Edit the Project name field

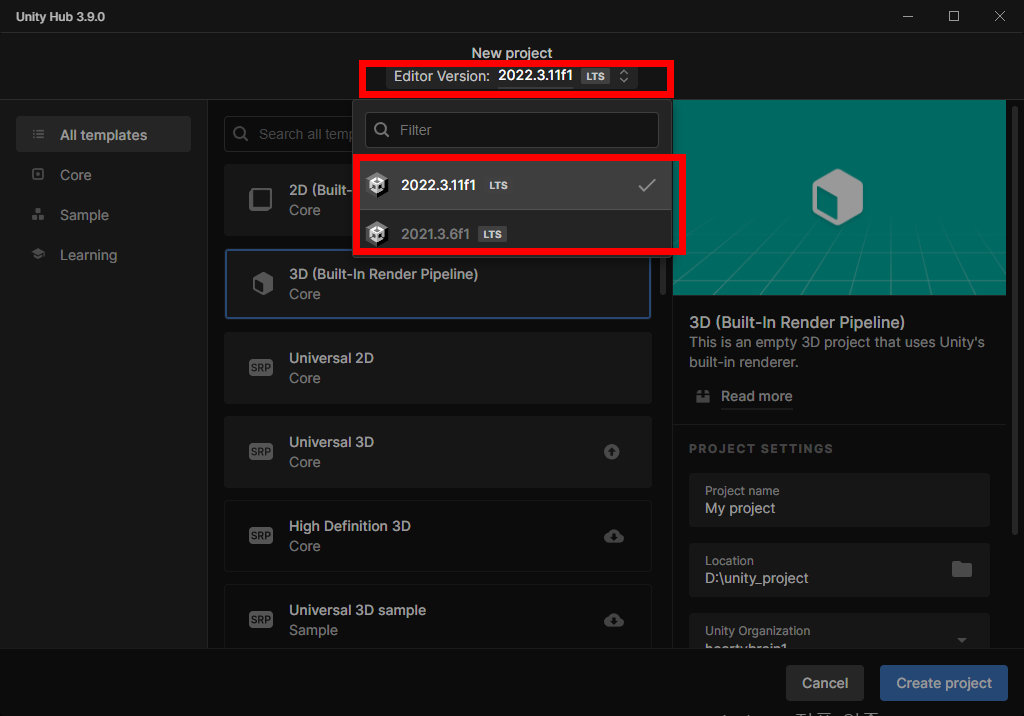(839, 500)
